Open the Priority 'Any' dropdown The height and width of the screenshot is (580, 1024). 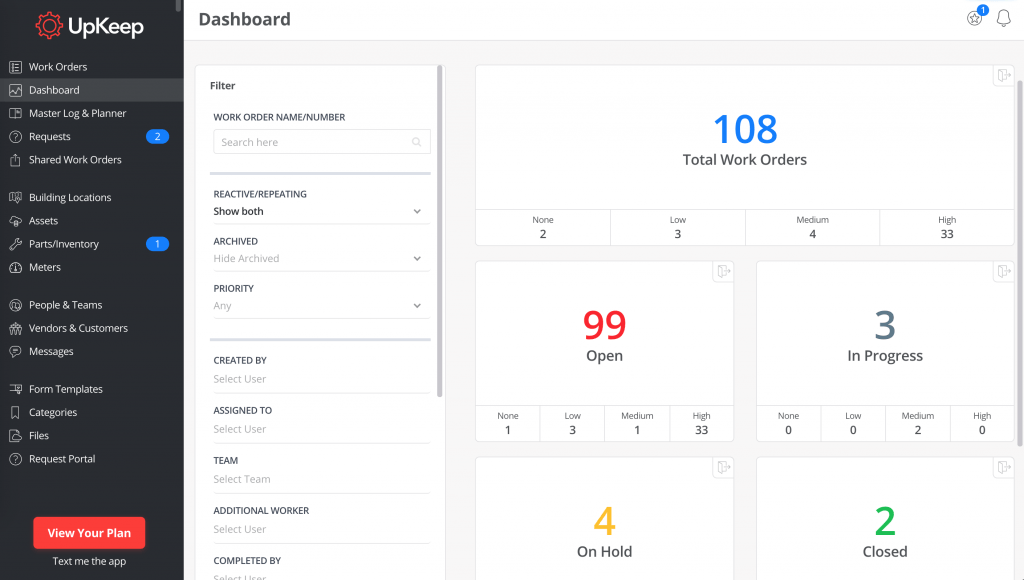321,306
